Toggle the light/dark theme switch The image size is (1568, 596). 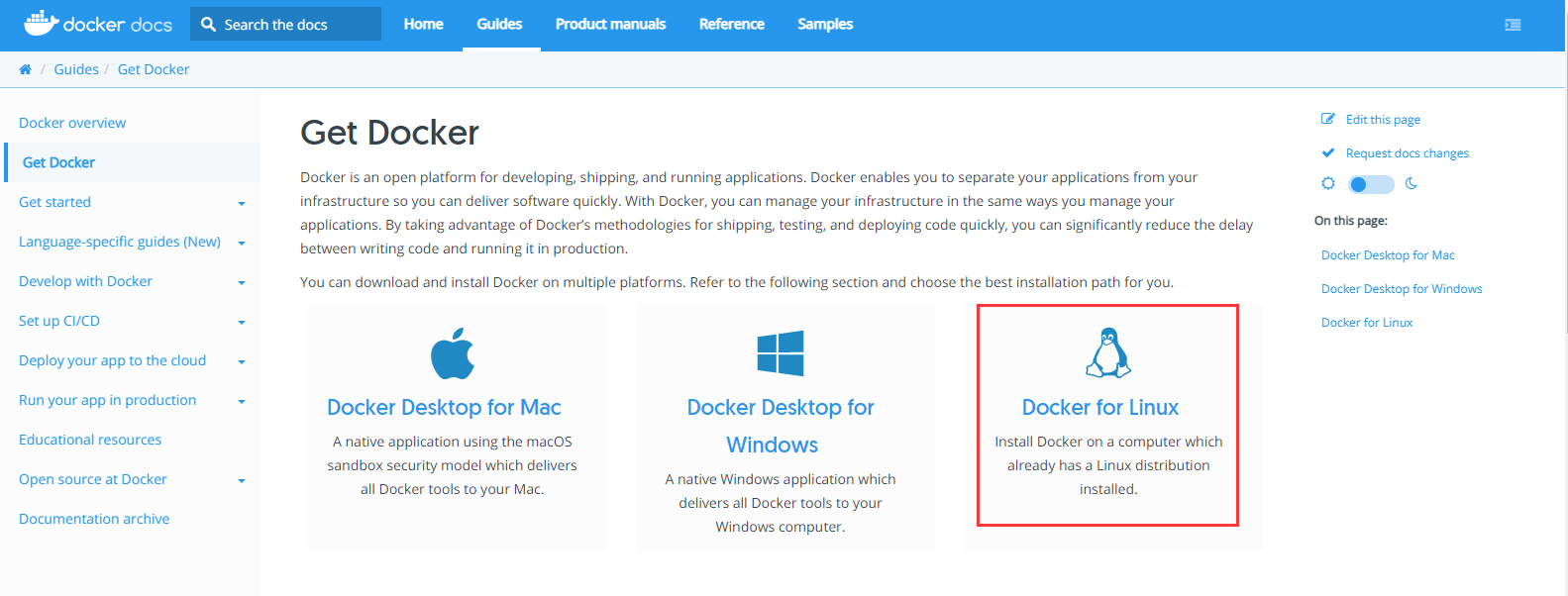pyautogui.click(x=1371, y=184)
